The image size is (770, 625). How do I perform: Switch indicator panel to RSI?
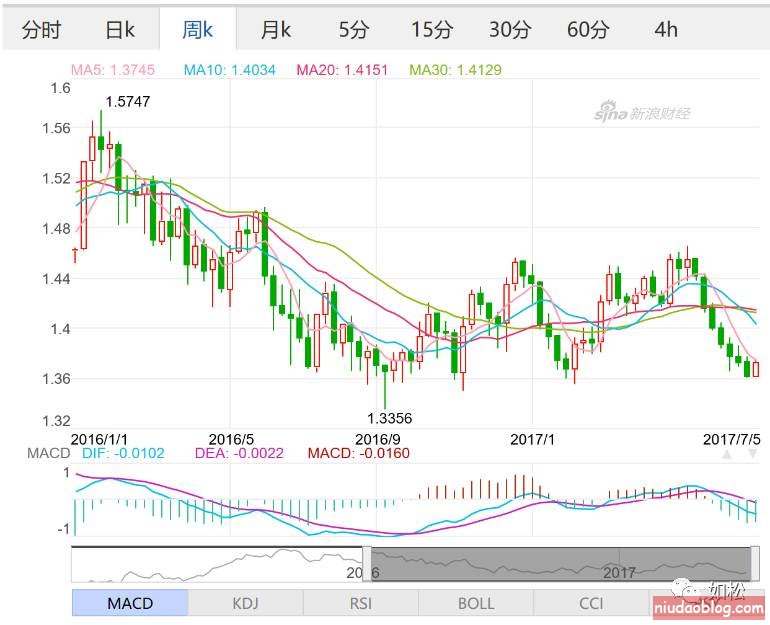(x=360, y=603)
